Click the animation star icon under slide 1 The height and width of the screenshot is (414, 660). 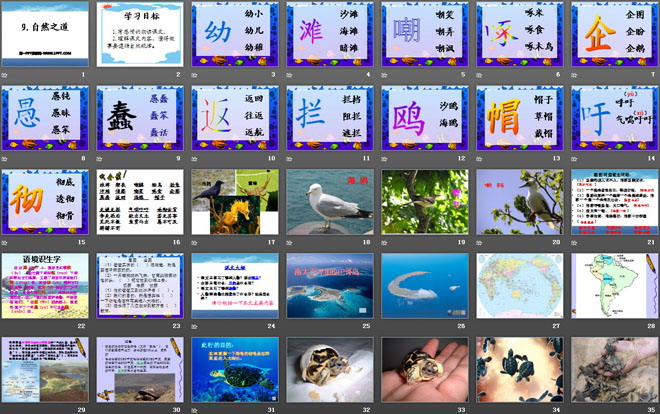click(x=6, y=74)
